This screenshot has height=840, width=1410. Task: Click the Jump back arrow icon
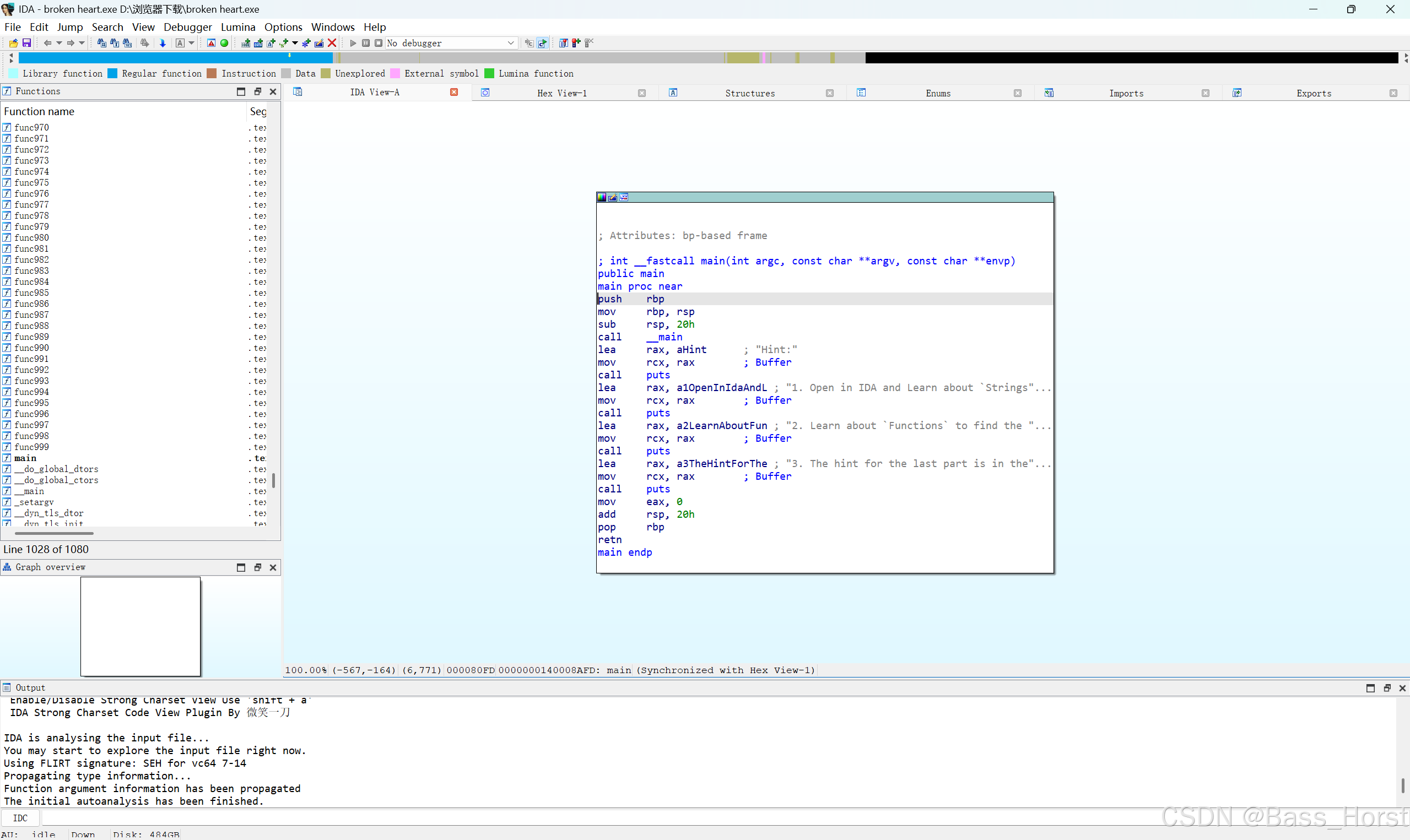(47, 43)
